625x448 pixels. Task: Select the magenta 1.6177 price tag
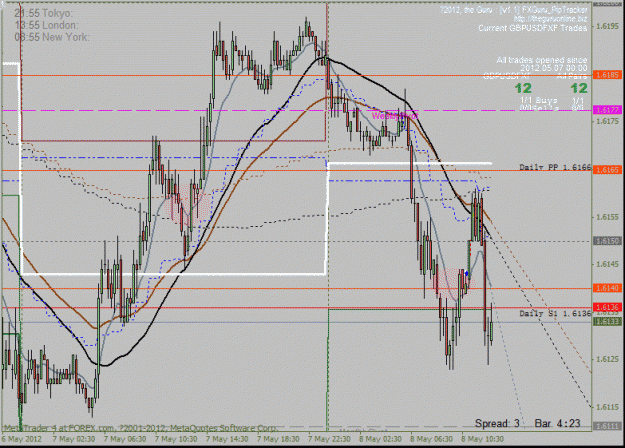point(607,110)
